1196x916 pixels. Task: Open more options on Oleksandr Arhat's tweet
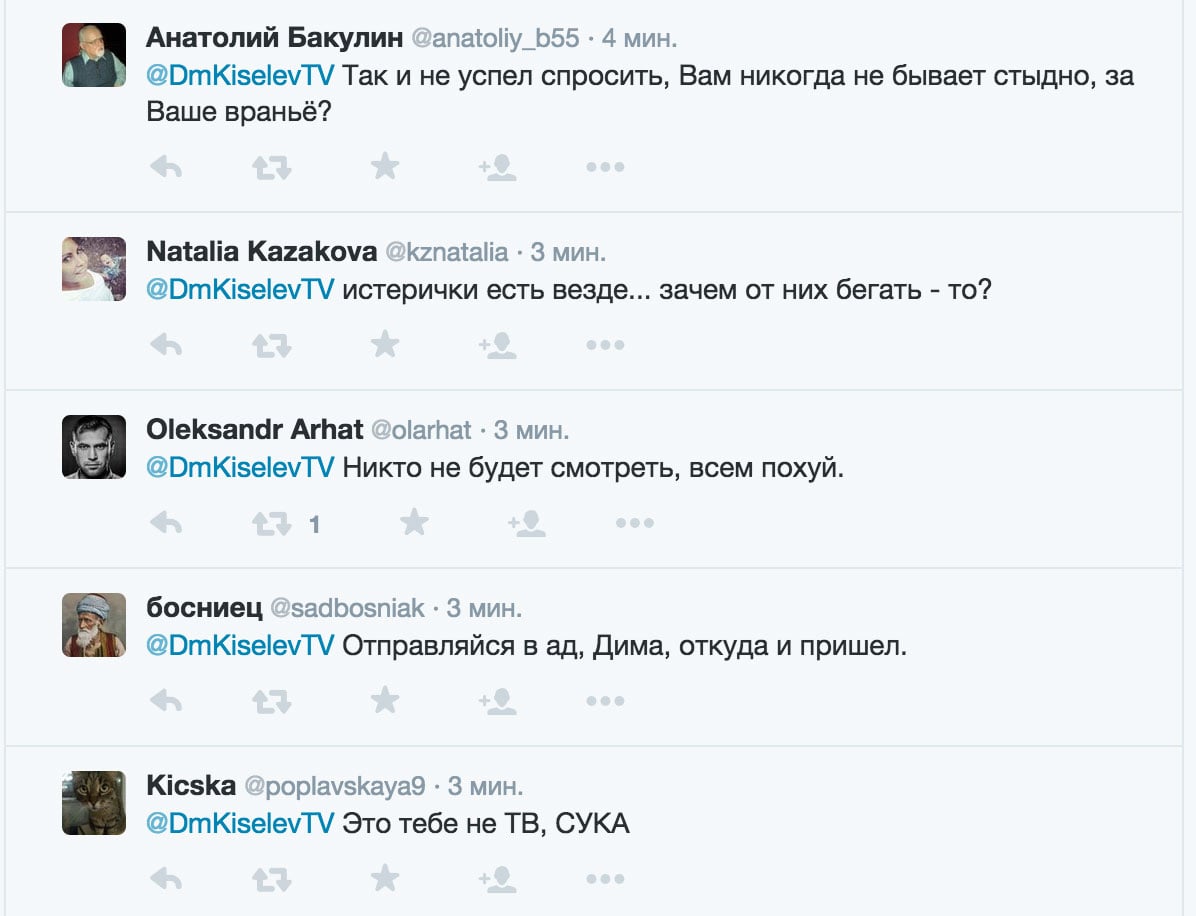coord(634,523)
